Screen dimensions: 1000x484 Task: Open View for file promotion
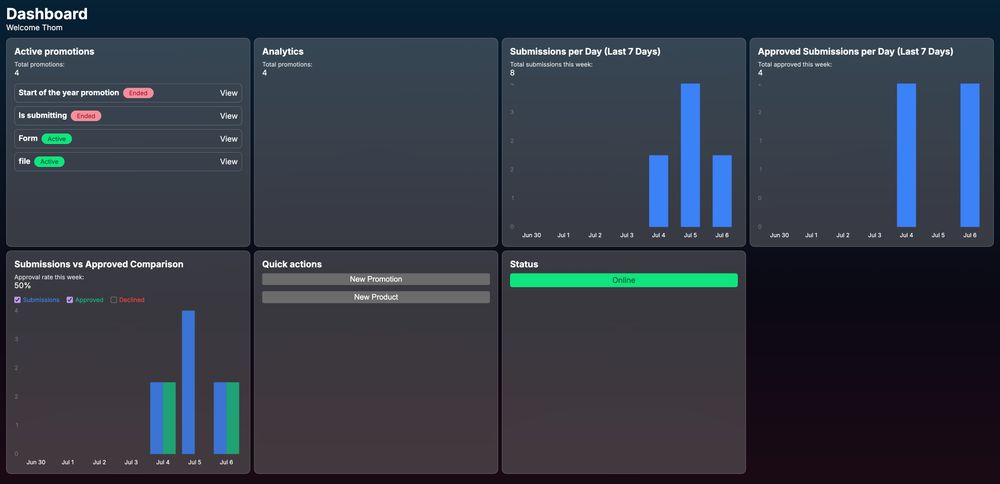(229, 162)
